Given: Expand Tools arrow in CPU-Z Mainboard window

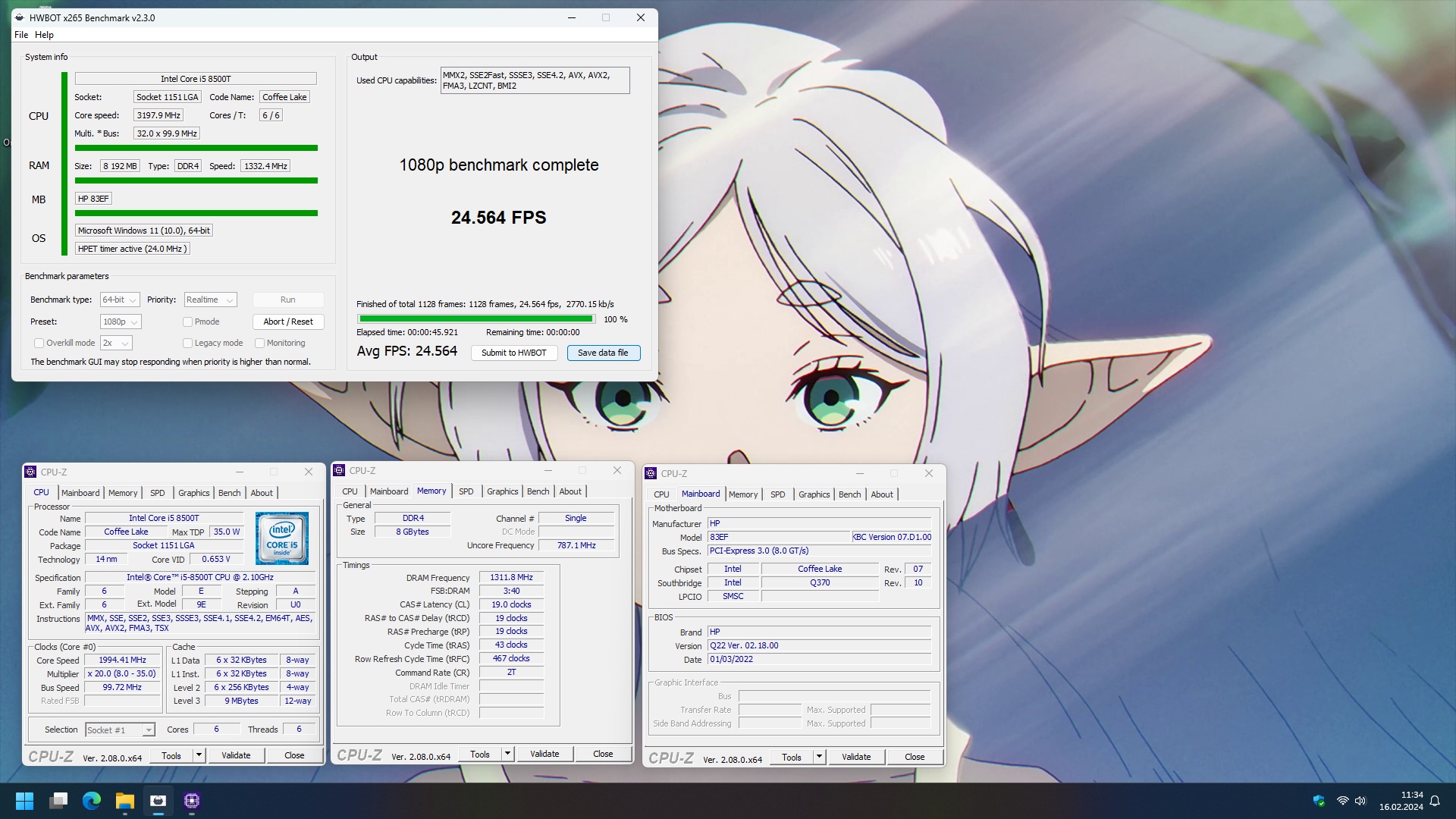Looking at the screenshot, I should (819, 757).
